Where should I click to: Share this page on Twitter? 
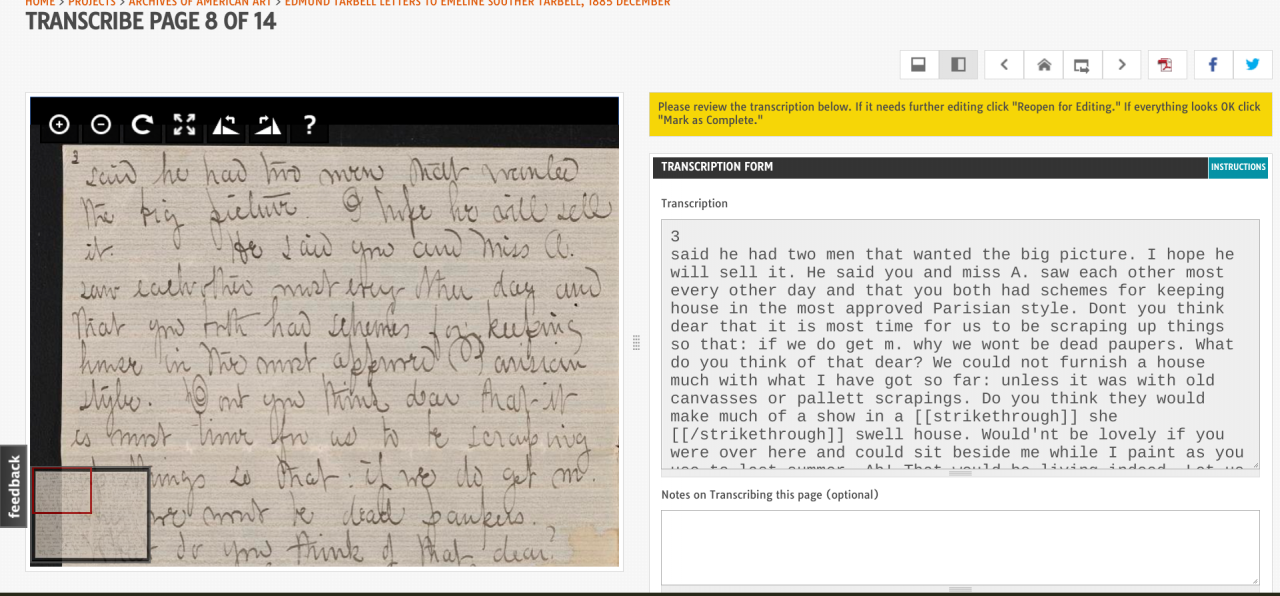[x=1252, y=65]
